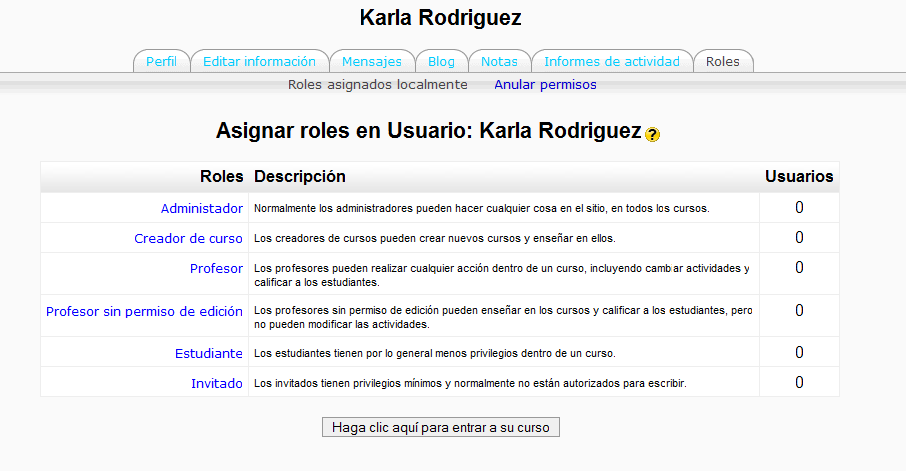
Task: Open the Creador de curso role
Action: tap(188, 238)
